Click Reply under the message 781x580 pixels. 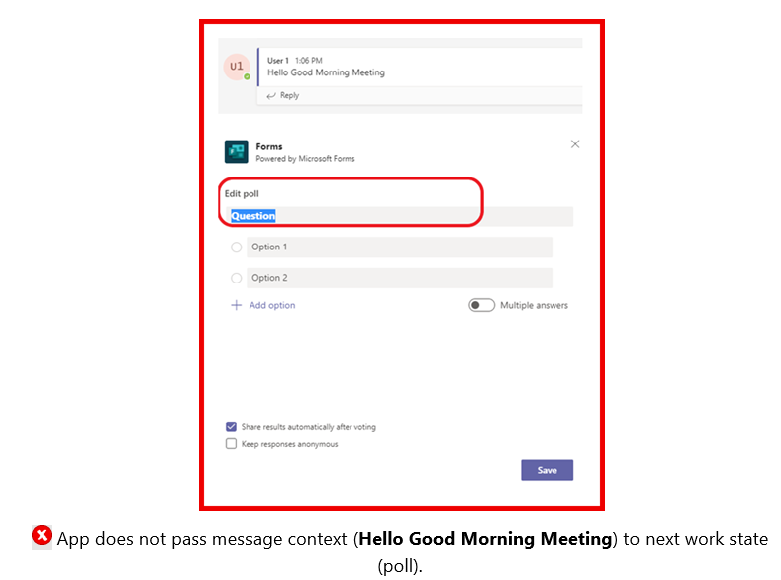(289, 96)
